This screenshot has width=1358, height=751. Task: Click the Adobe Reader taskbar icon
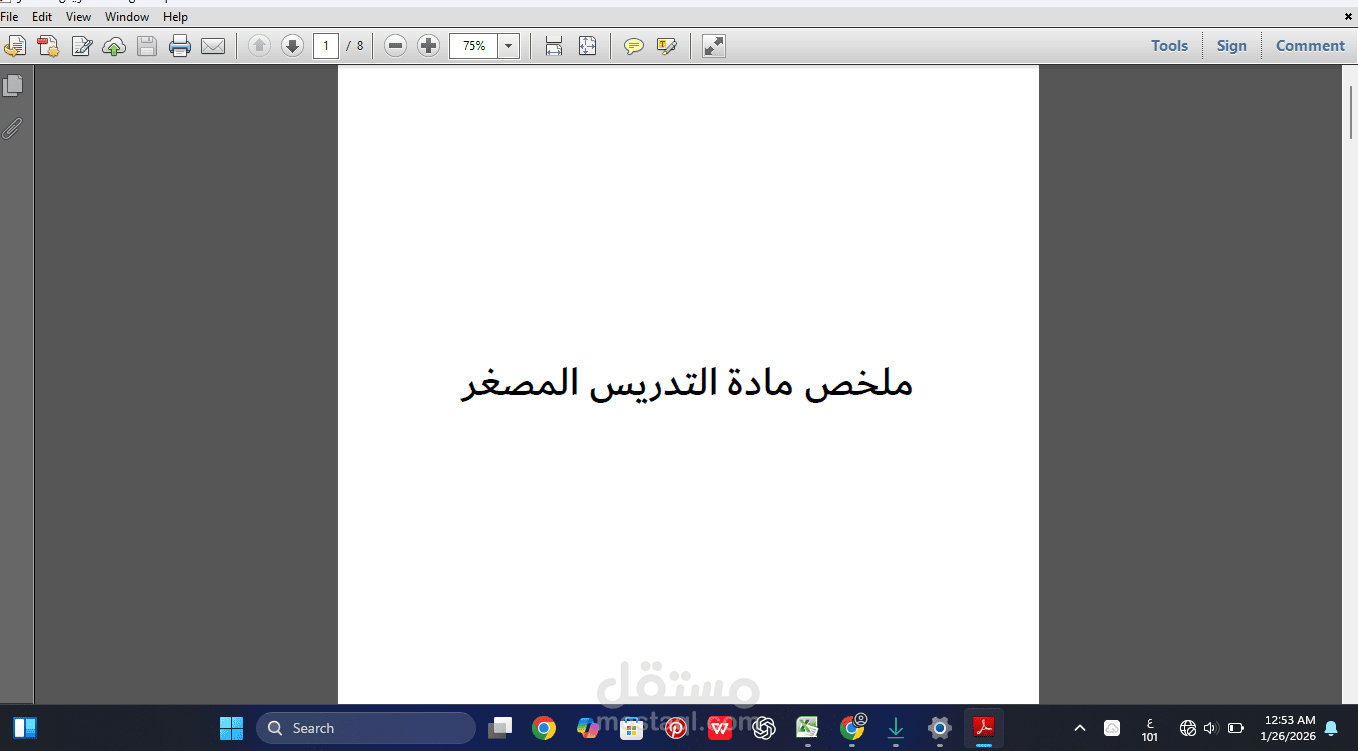pos(984,728)
